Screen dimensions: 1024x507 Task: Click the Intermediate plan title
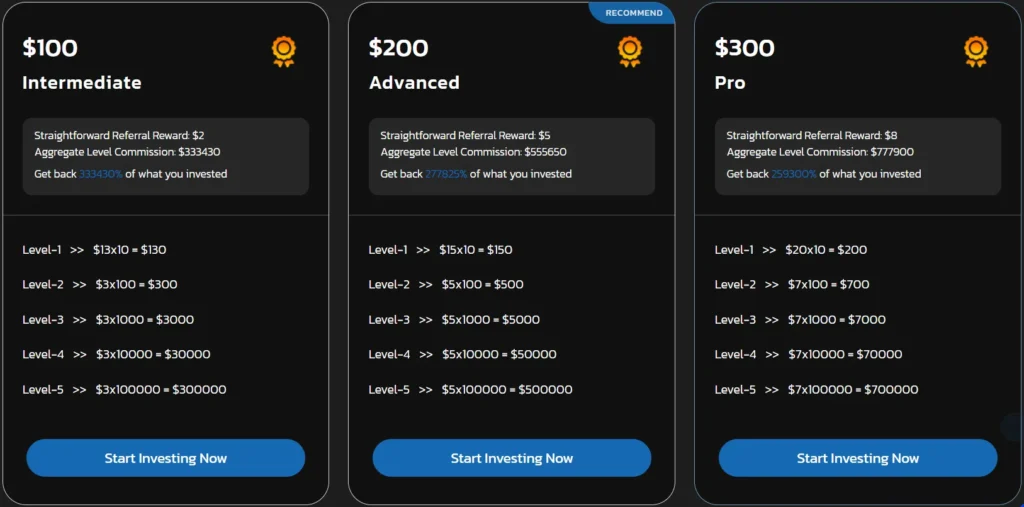pos(82,83)
